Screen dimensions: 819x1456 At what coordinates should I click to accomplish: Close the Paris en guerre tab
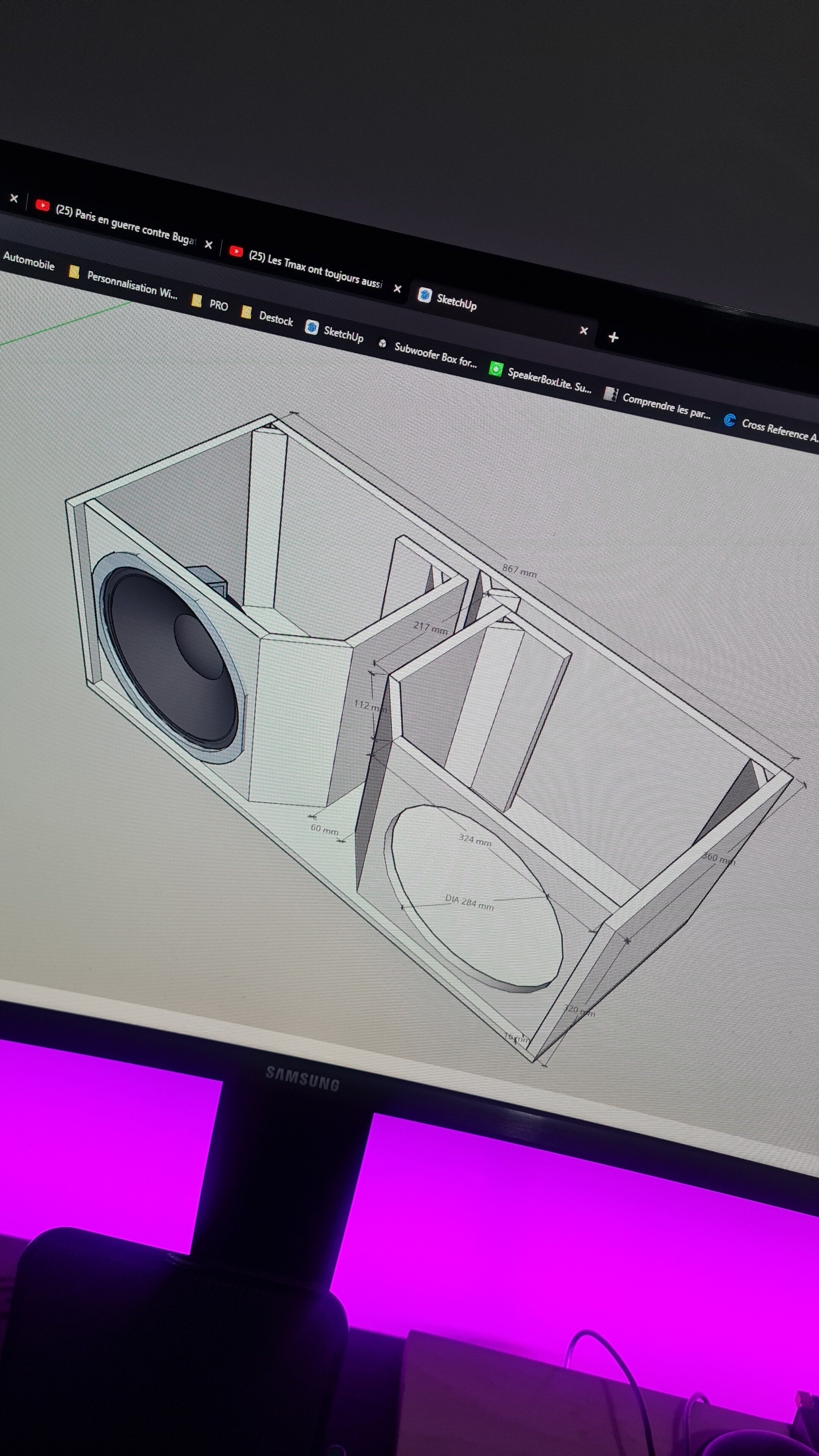click(x=208, y=244)
